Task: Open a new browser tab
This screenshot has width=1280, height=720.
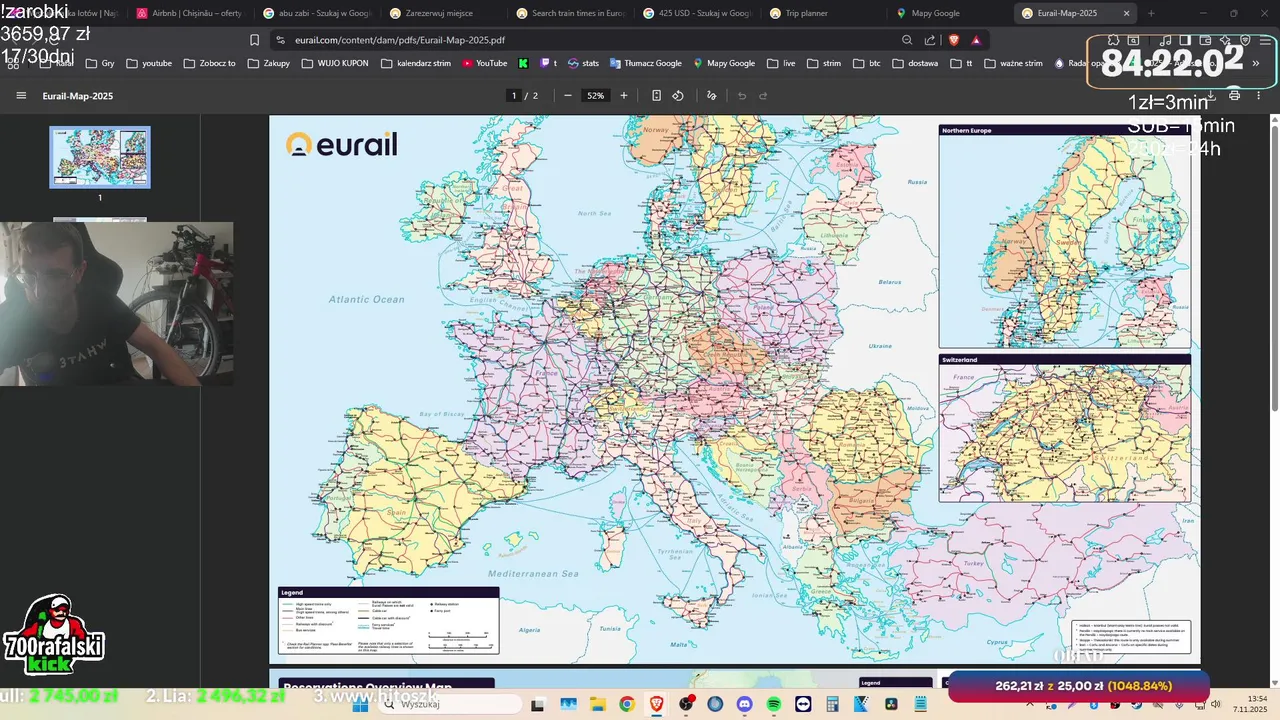Action: tap(1151, 13)
